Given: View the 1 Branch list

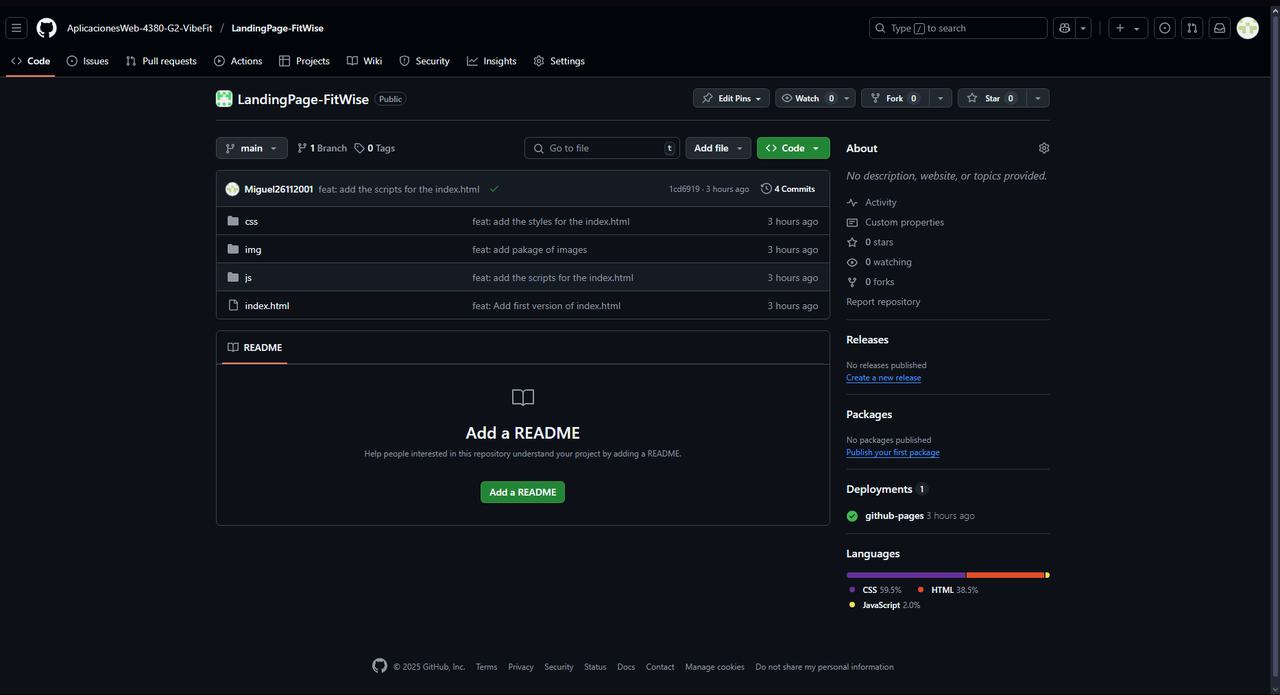Looking at the screenshot, I should pos(322,148).
